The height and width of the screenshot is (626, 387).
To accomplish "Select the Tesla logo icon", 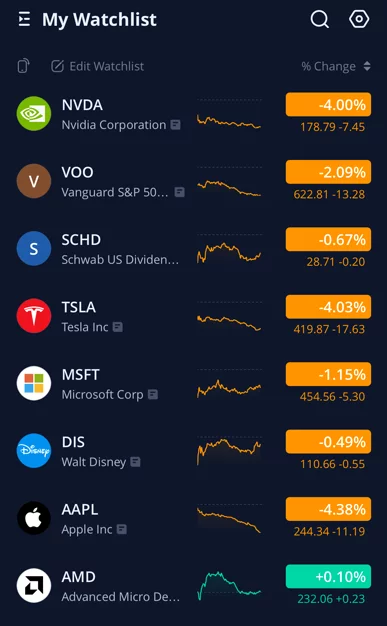I will tap(34, 316).
